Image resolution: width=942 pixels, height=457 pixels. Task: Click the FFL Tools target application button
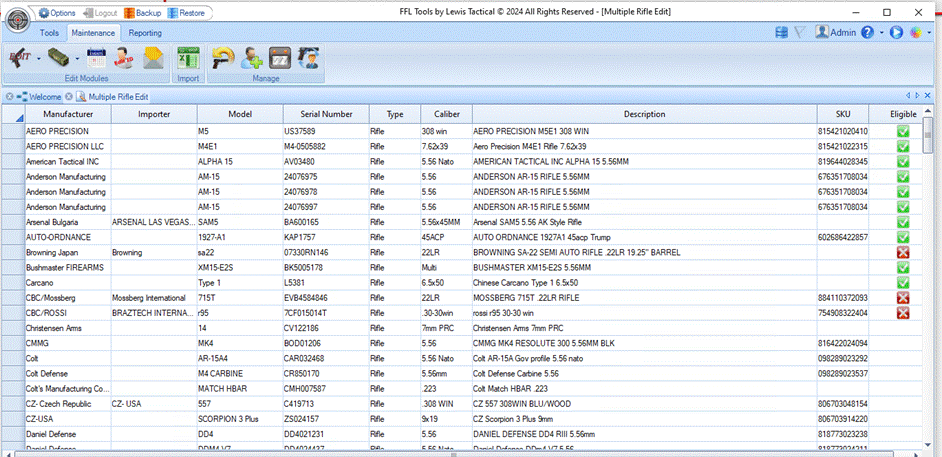19,19
